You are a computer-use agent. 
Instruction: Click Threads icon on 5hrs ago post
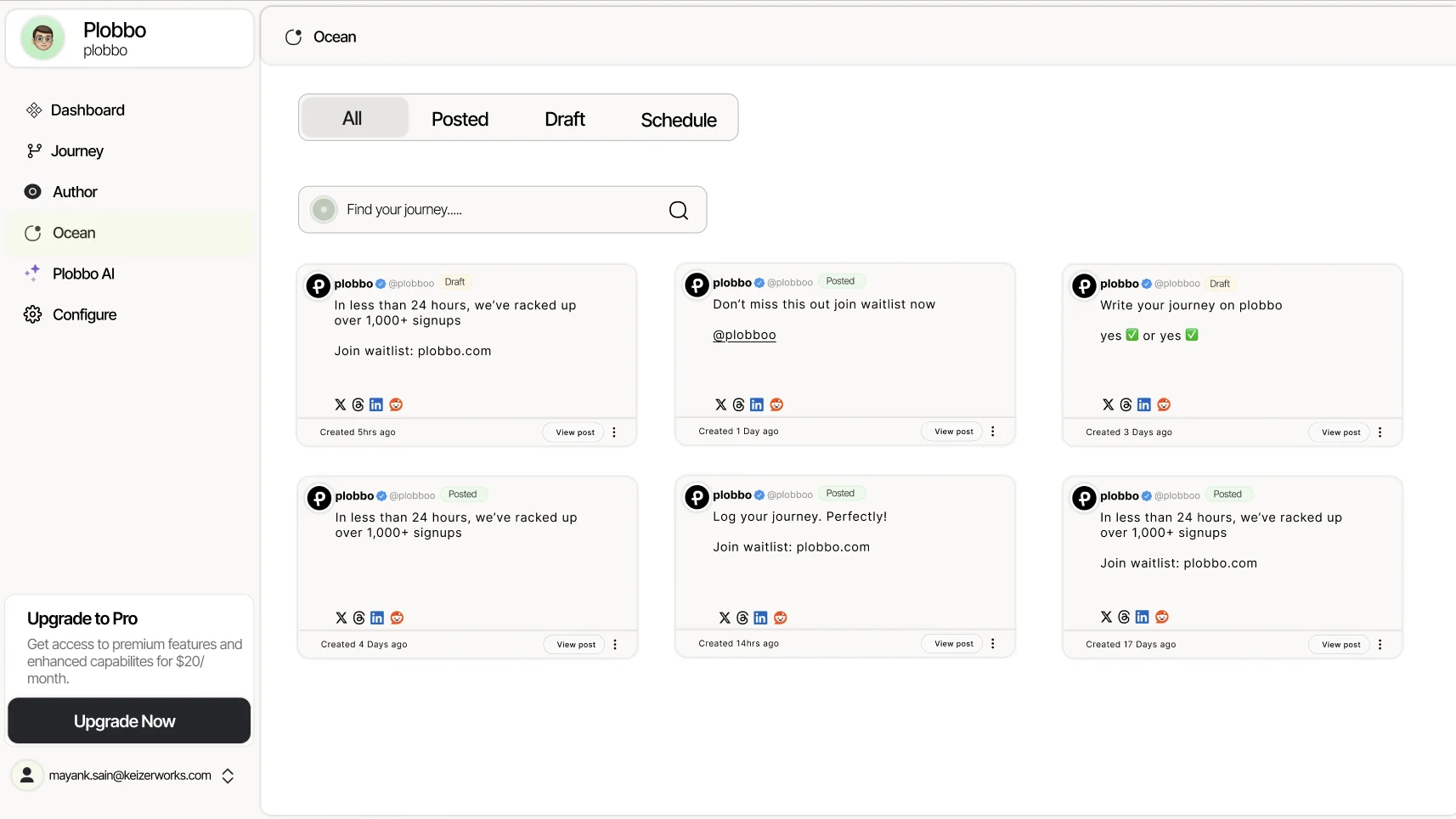(x=358, y=404)
